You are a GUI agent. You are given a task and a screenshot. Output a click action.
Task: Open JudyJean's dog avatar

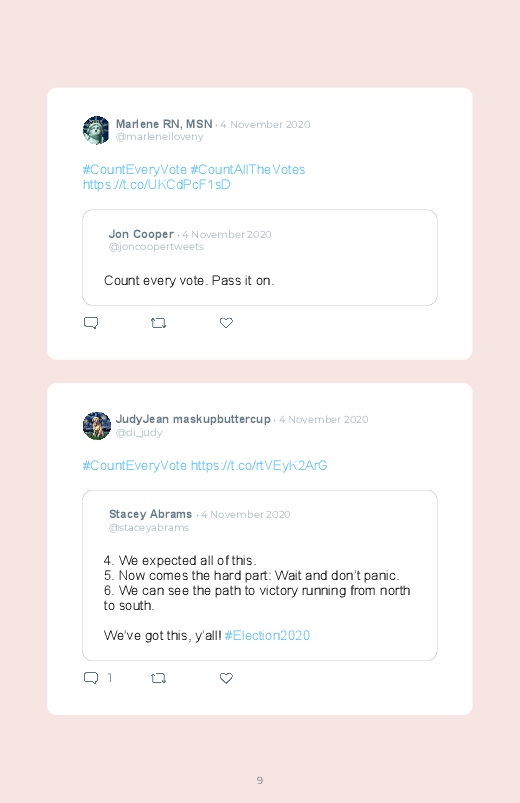coord(96,426)
